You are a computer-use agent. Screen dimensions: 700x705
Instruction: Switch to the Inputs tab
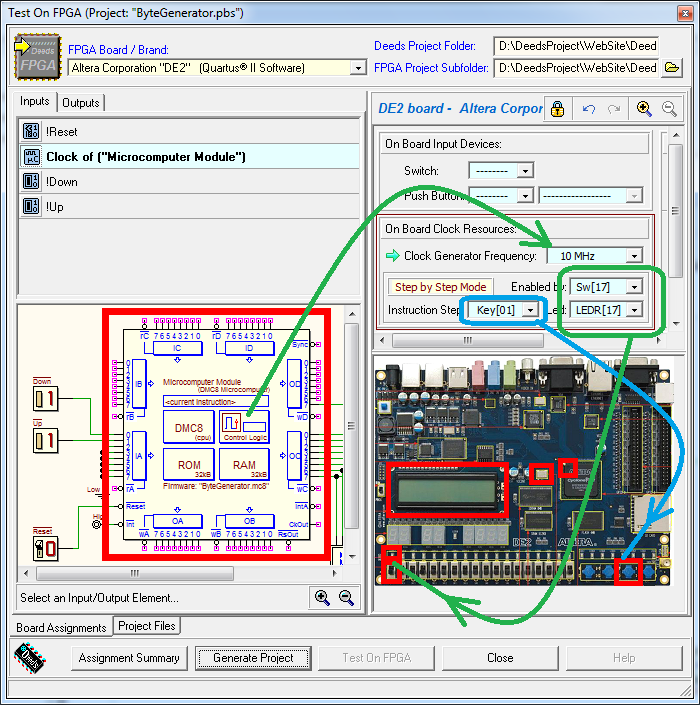click(35, 102)
